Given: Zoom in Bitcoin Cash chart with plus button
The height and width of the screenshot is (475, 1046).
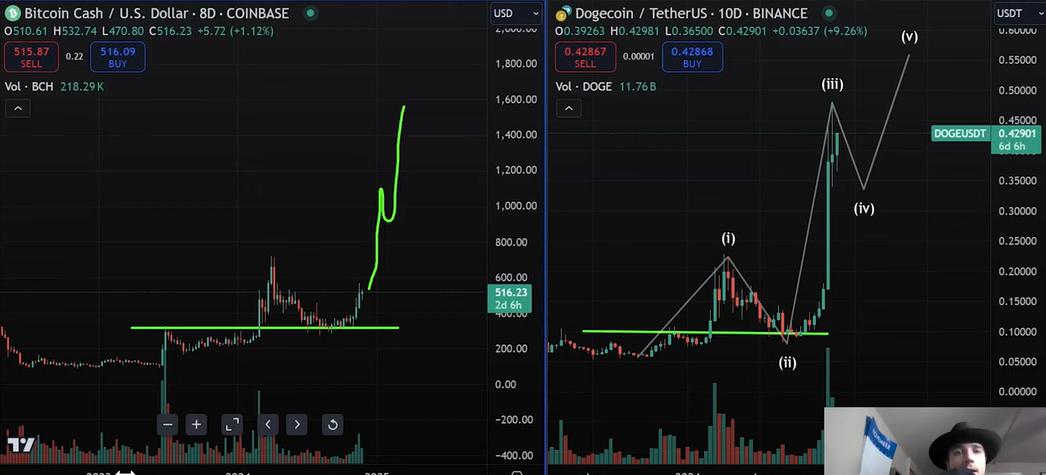Looking at the screenshot, I should [196, 424].
